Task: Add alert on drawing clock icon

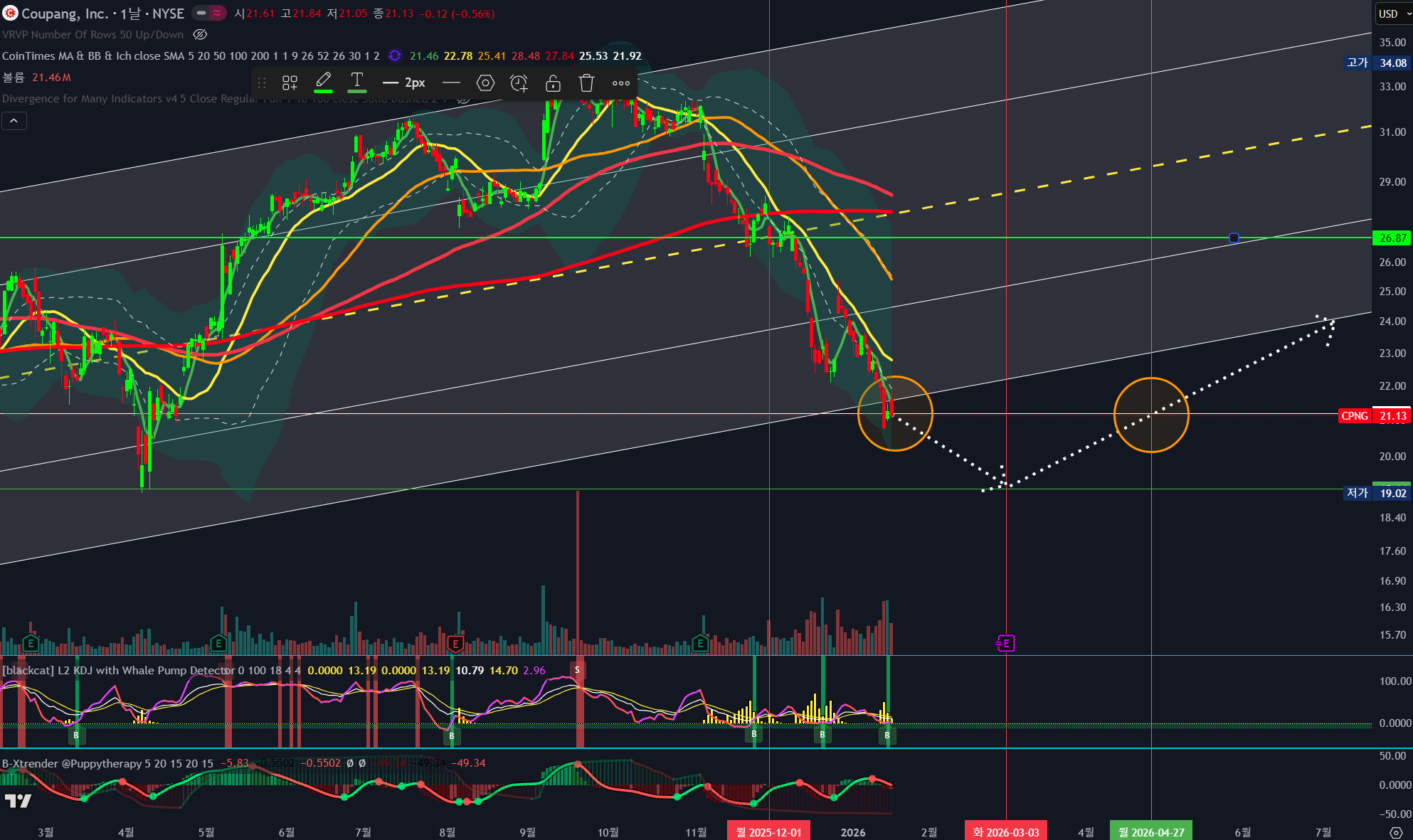Action: pos(519,83)
